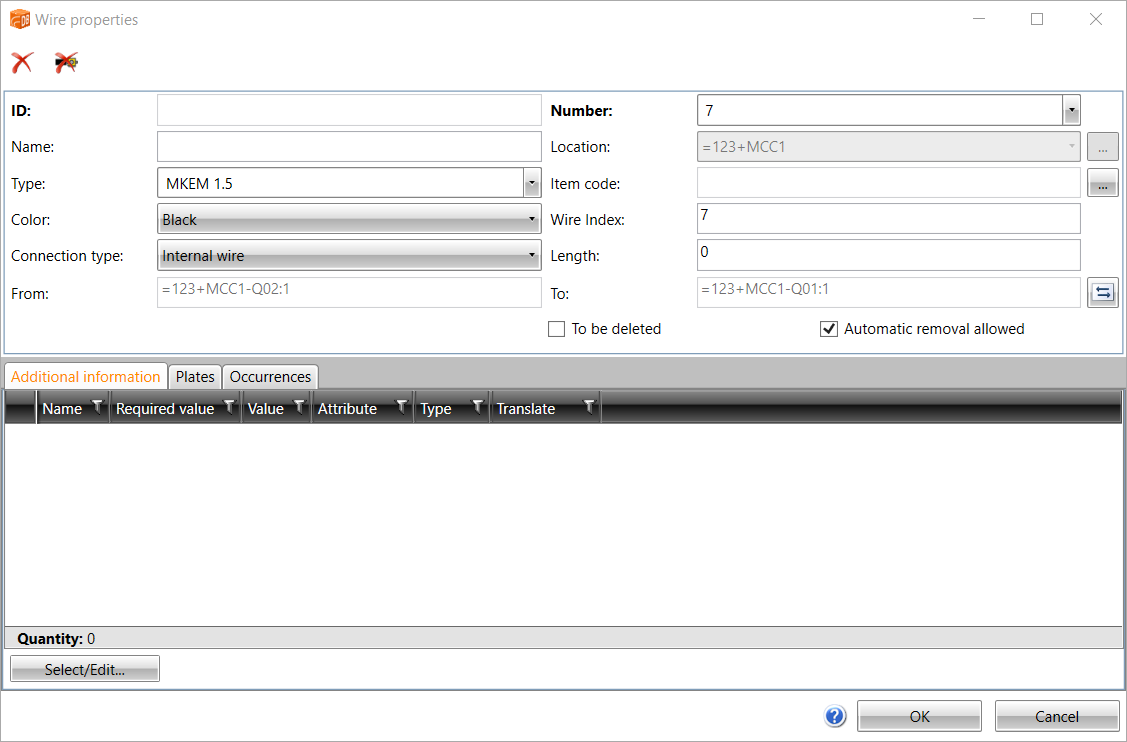Open the blue help question mark icon

836,716
